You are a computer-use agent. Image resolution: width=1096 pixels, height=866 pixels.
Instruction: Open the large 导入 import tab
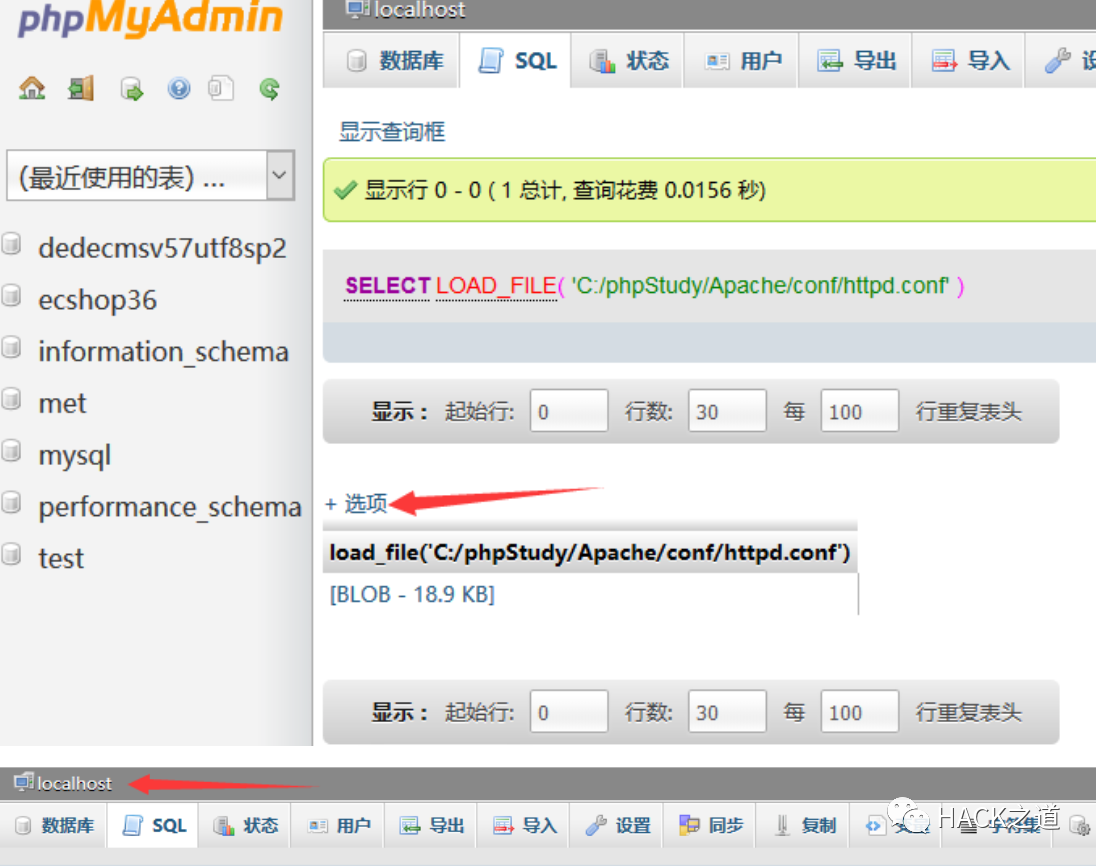[970, 61]
